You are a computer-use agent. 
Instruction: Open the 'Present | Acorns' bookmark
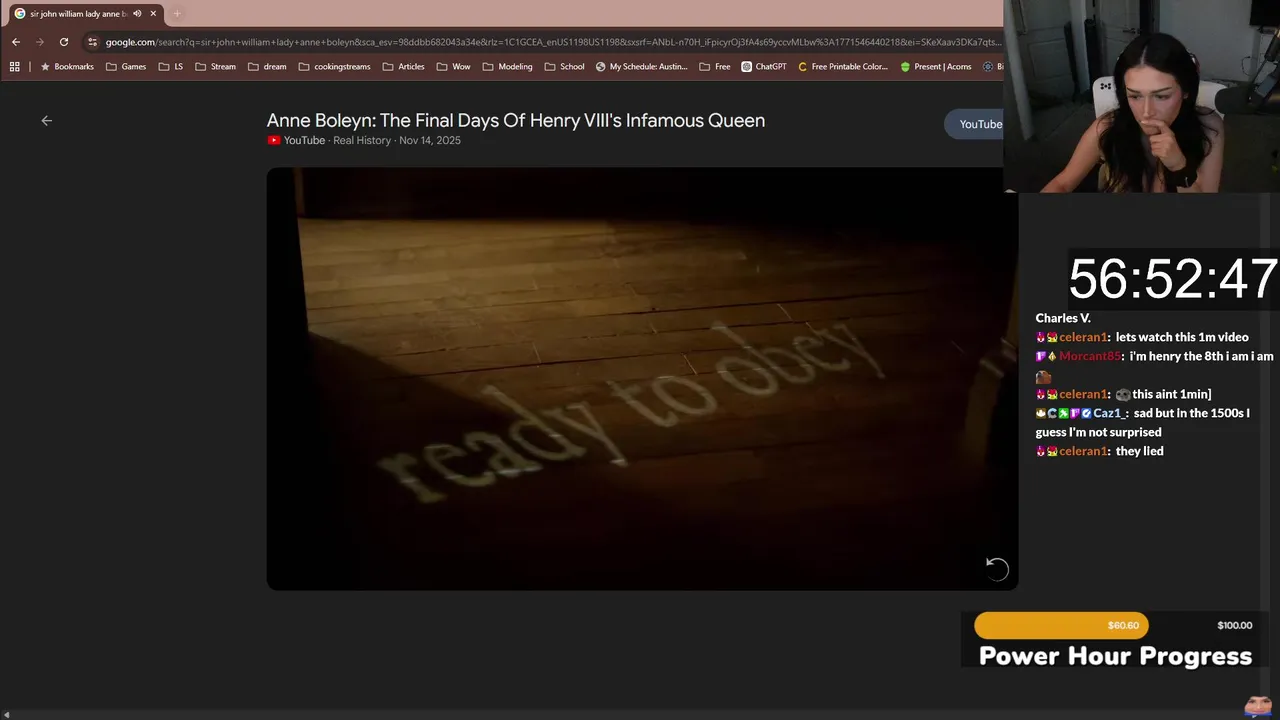tap(935, 67)
